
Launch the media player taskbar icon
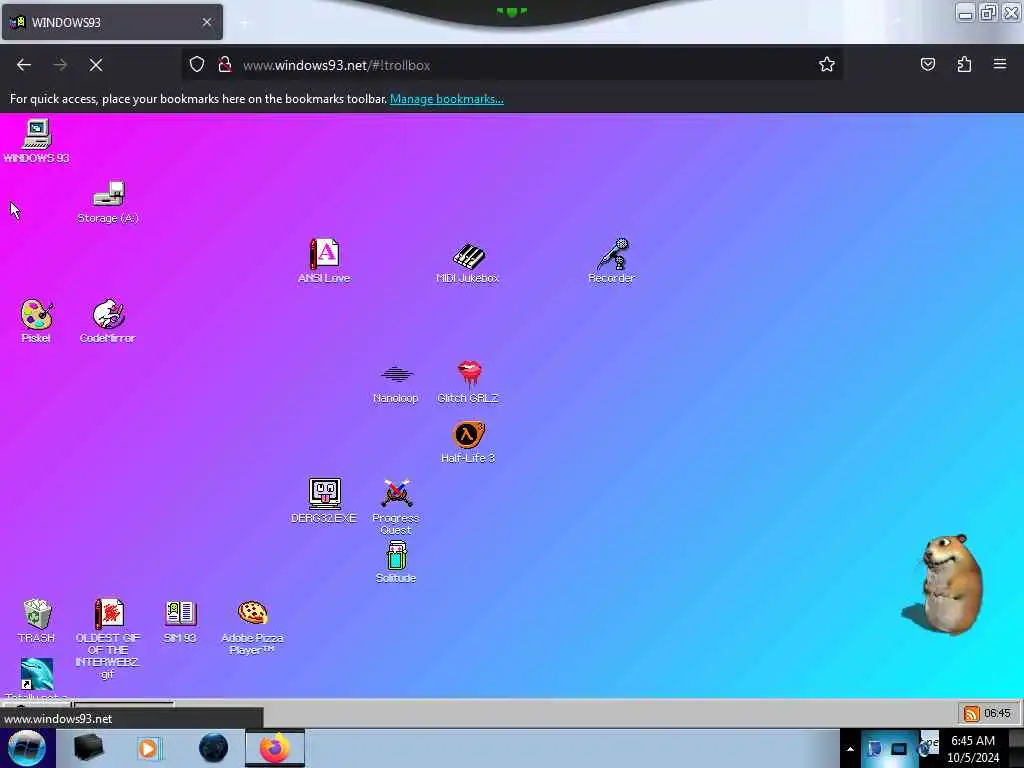(149, 748)
